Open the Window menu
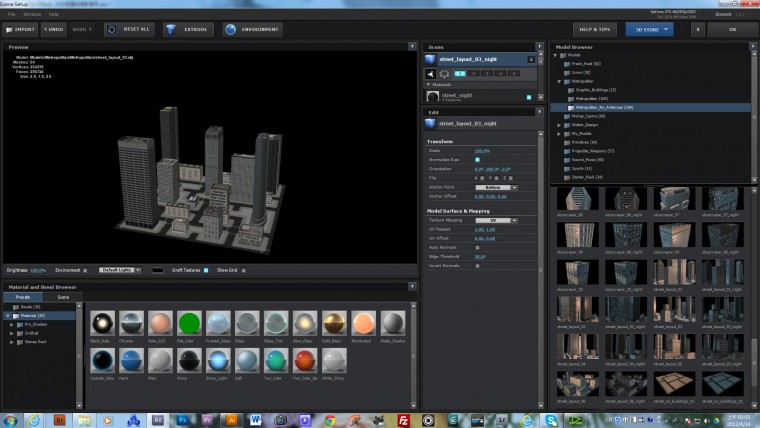 (x=33, y=15)
